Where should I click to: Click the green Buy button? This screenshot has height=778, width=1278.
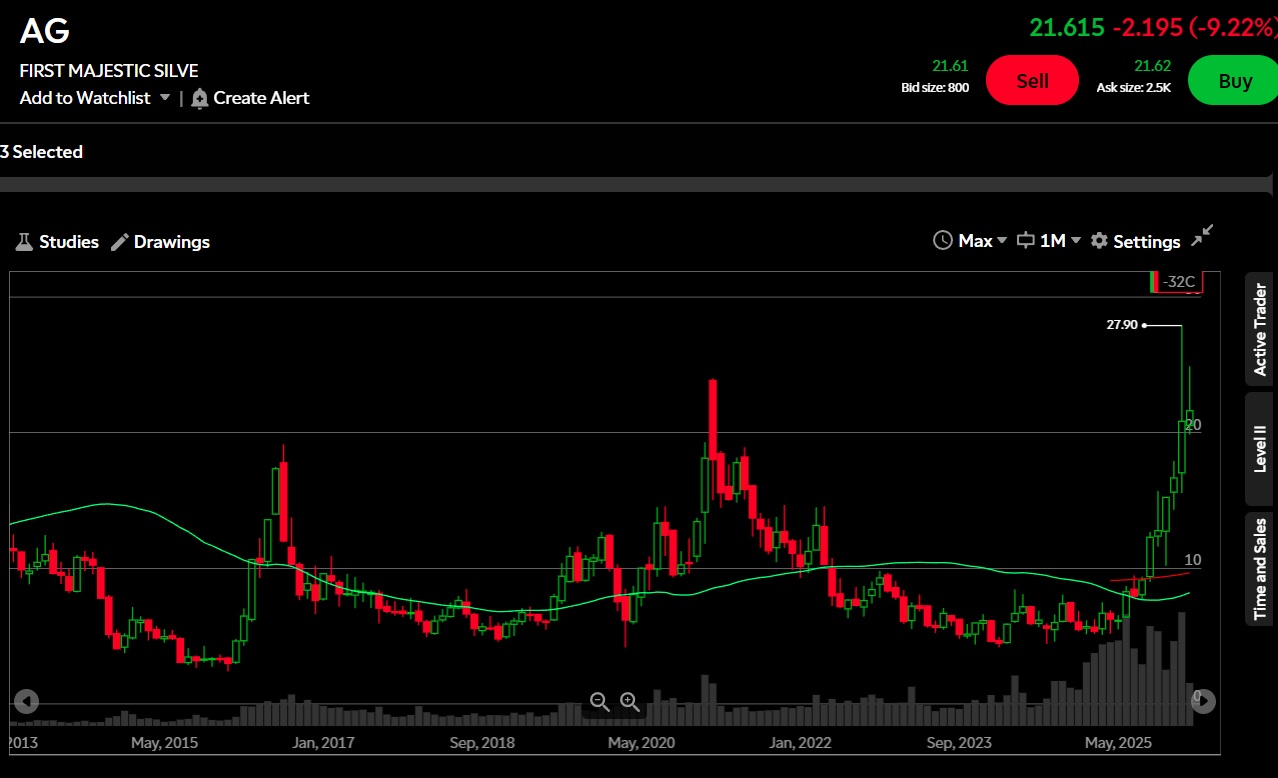tap(1234, 80)
